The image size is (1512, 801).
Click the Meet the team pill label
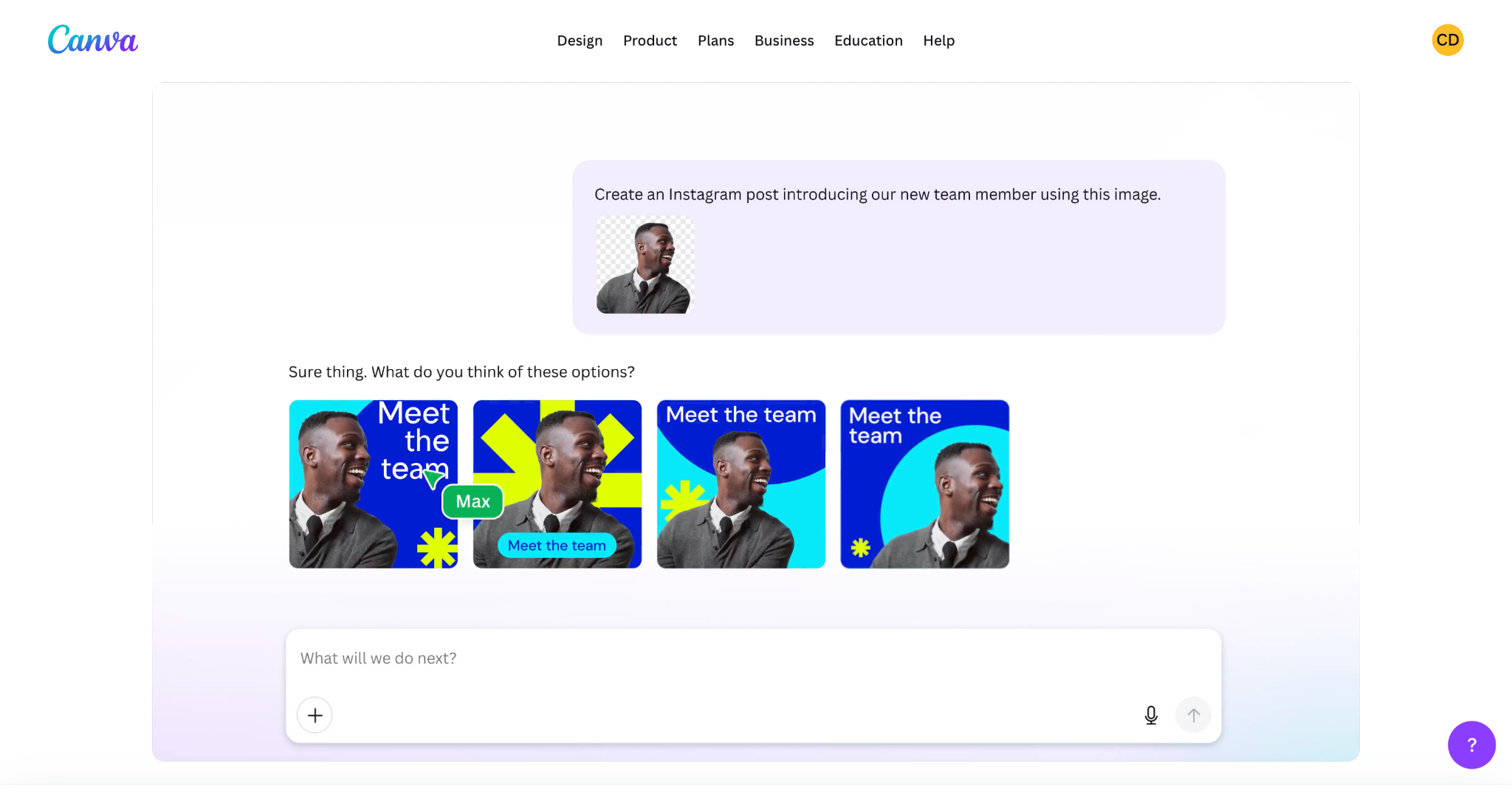tap(557, 546)
